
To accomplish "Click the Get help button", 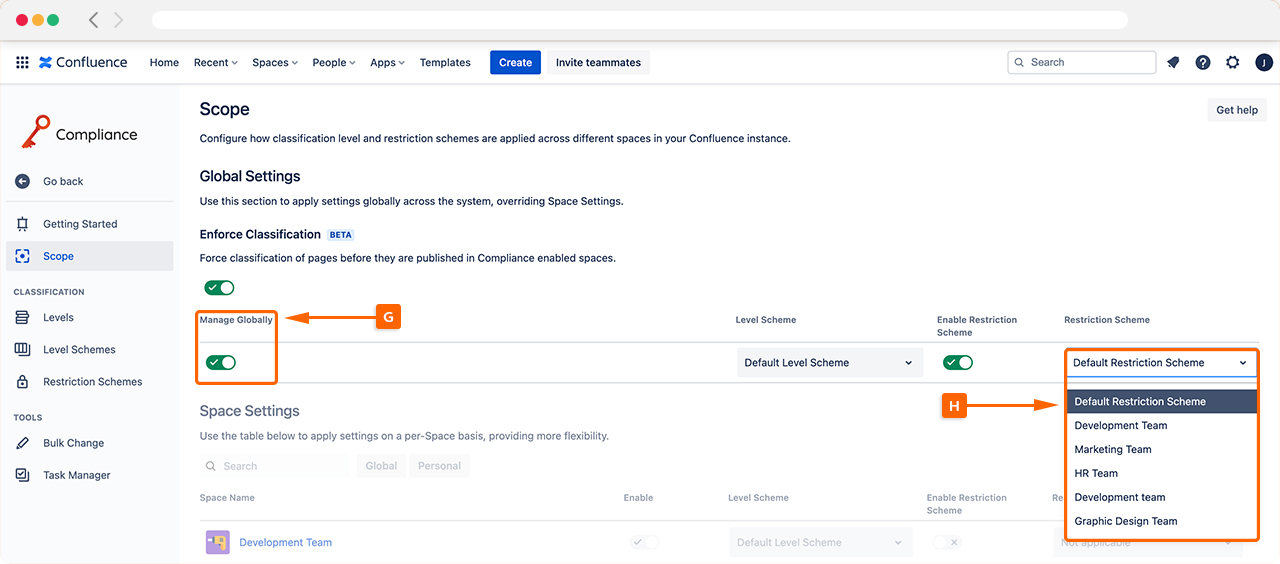I will tap(1236, 110).
